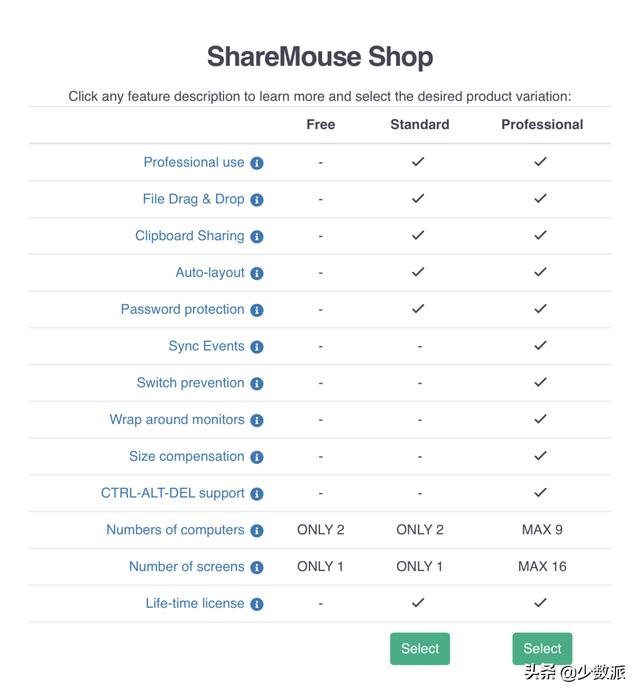Click the Professional column header
Viewport: 640px width, 695px height.
click(x=542, y=125)
